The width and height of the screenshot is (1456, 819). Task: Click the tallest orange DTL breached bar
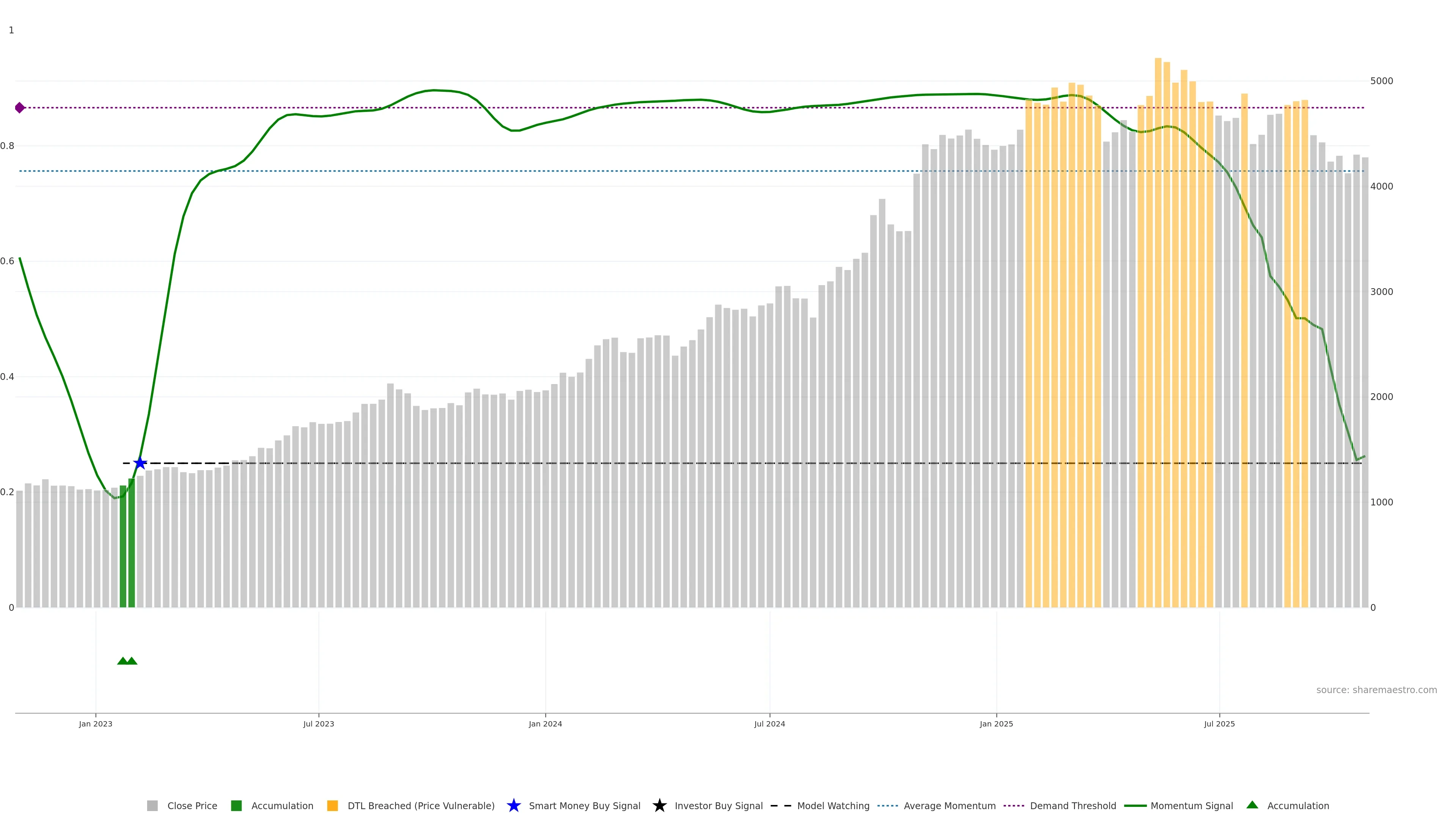click(x=1158, y=334)
